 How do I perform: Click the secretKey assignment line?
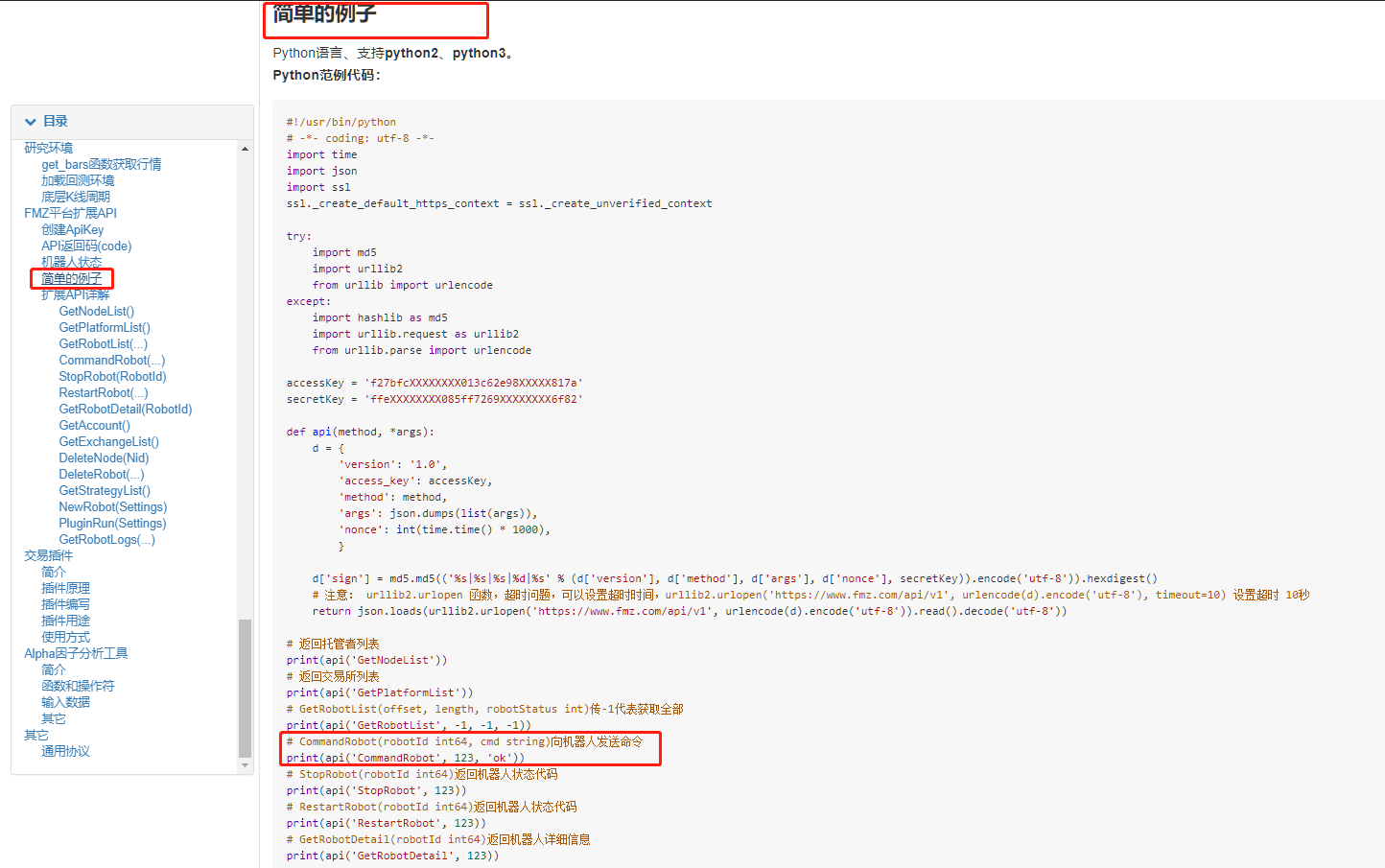pos(434,399)
